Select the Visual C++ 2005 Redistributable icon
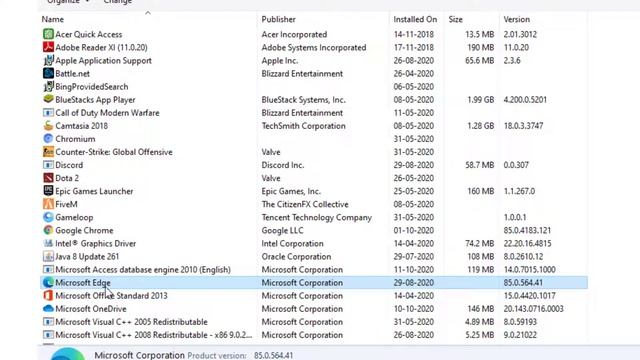This screenshot has height=360, width=640. [x=48, y=322]
